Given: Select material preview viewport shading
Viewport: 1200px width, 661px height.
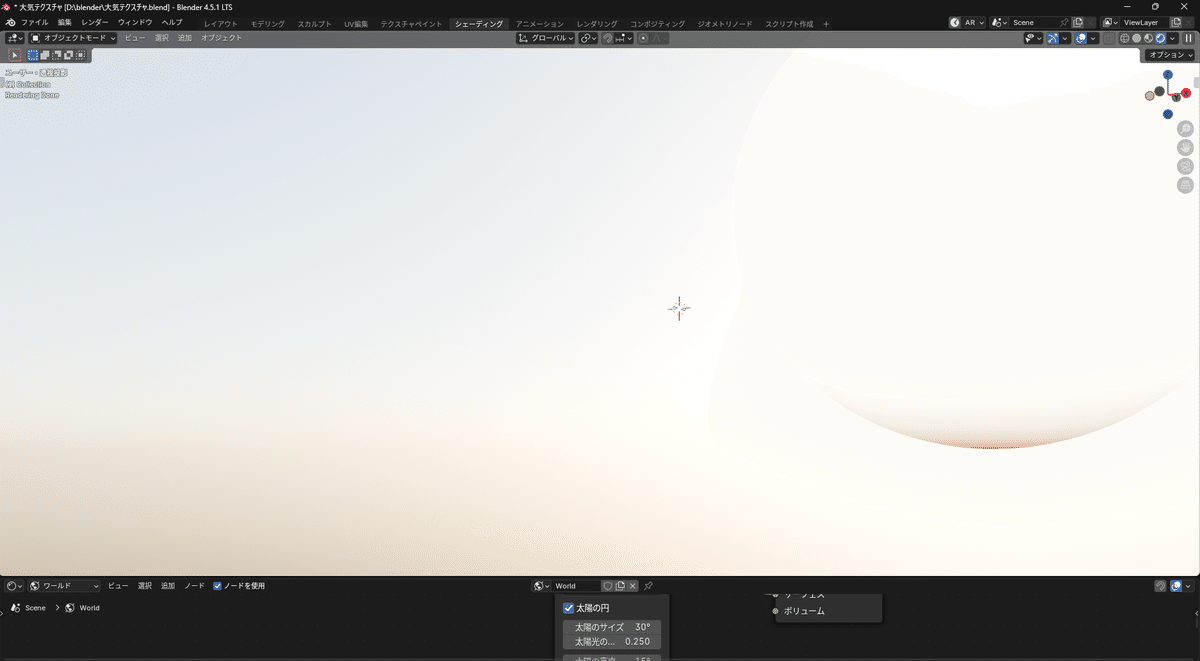Looking at the screenshot, I should tap(1149, 38).
